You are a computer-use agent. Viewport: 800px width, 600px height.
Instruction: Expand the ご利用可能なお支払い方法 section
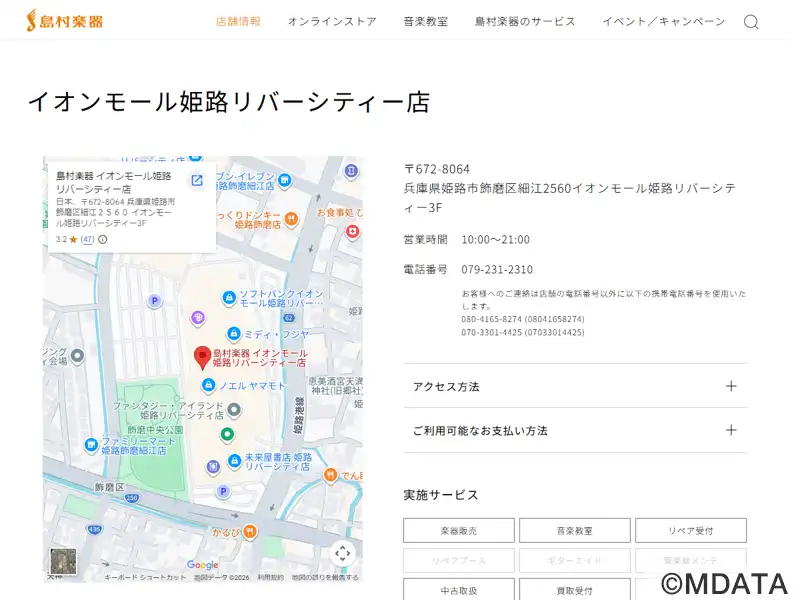click(x=575, y=431)
